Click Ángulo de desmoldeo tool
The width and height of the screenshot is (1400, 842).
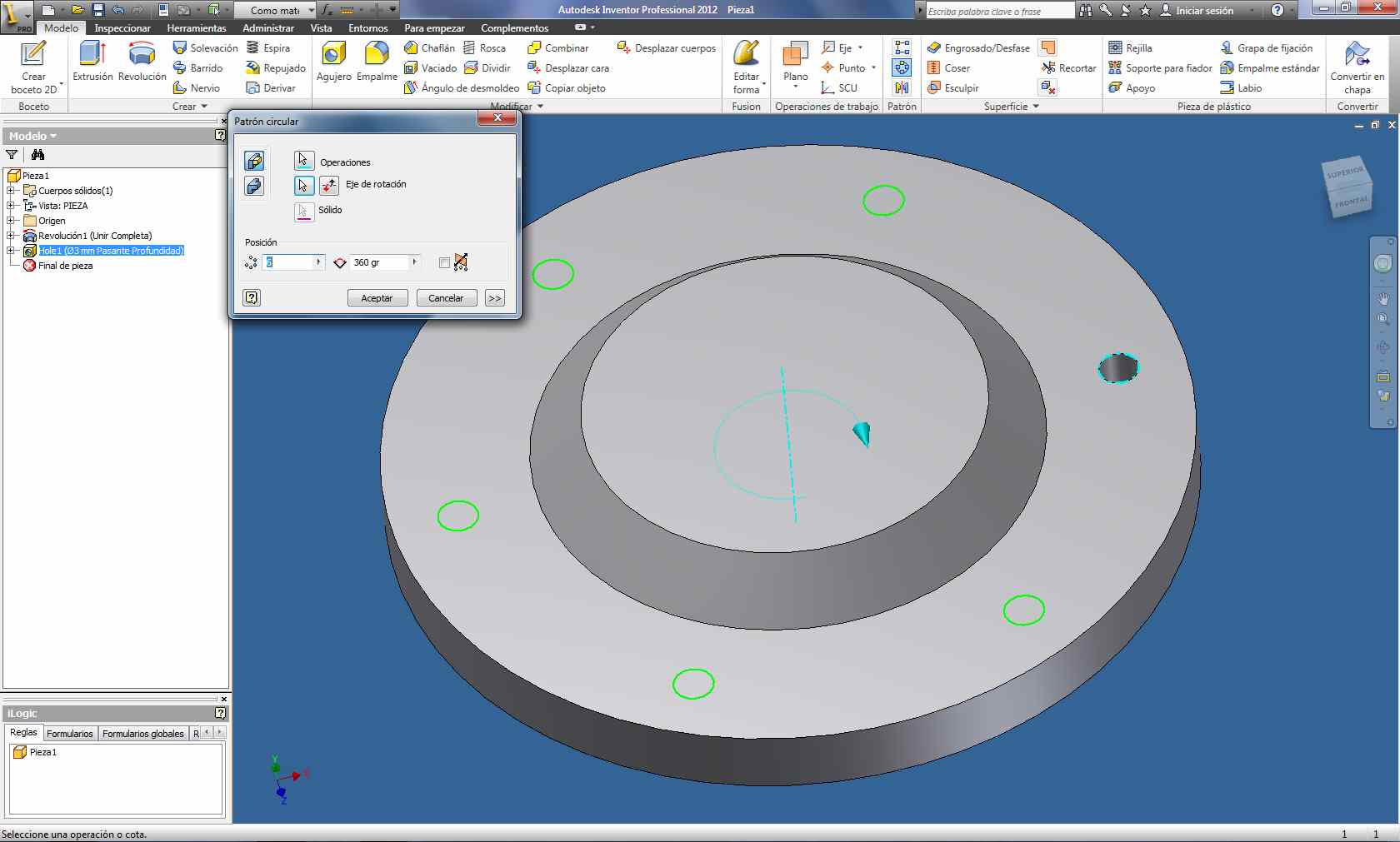pos(462,88)
